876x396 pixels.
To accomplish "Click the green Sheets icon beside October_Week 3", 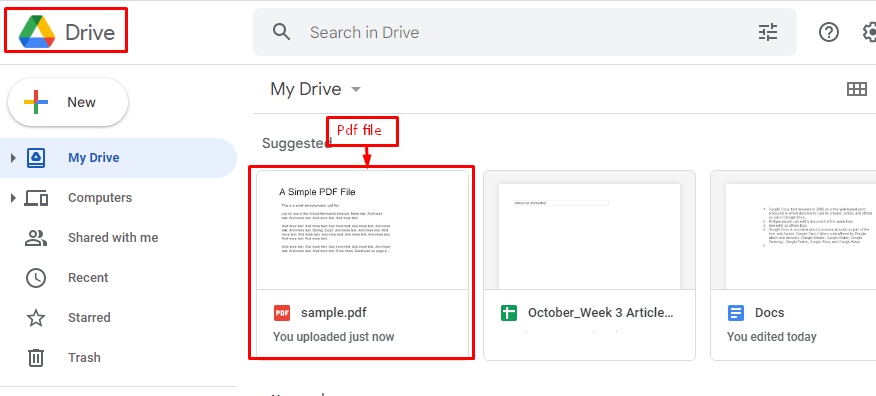I will [509, 313].
